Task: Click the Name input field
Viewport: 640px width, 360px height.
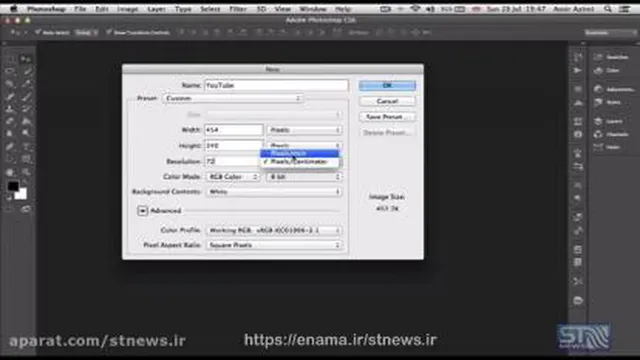Action: point(276,85)
